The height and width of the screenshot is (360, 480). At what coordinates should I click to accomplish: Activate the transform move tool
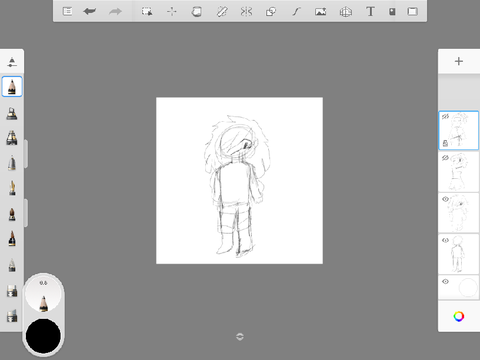[x=172, y=12]
